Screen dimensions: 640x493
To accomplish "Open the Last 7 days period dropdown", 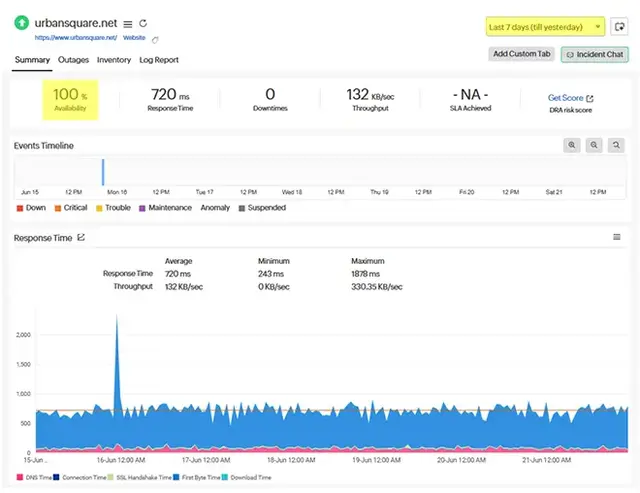I will click(x=545, y=27).
